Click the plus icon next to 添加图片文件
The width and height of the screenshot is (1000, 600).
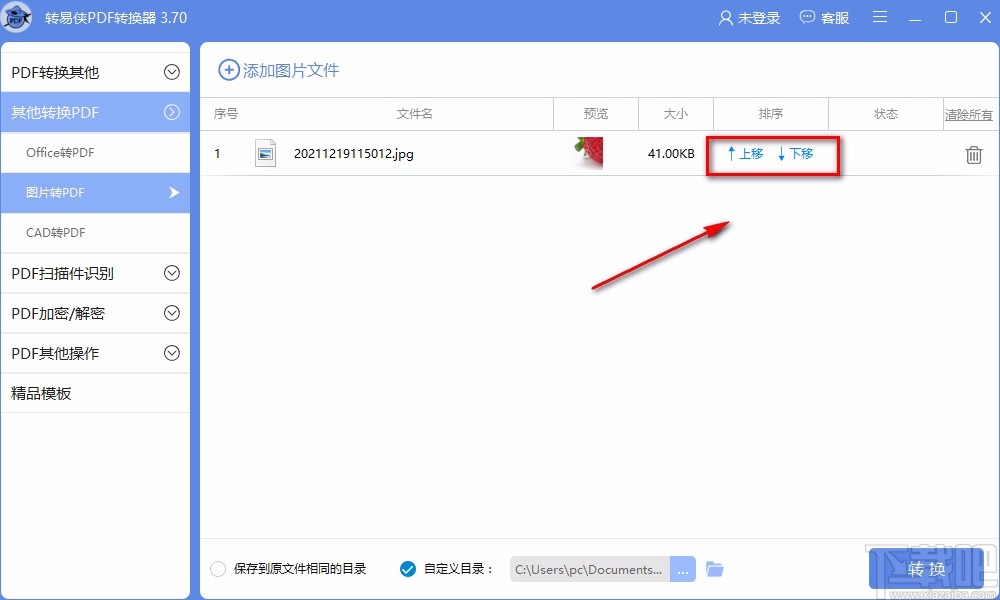[228, 70]
